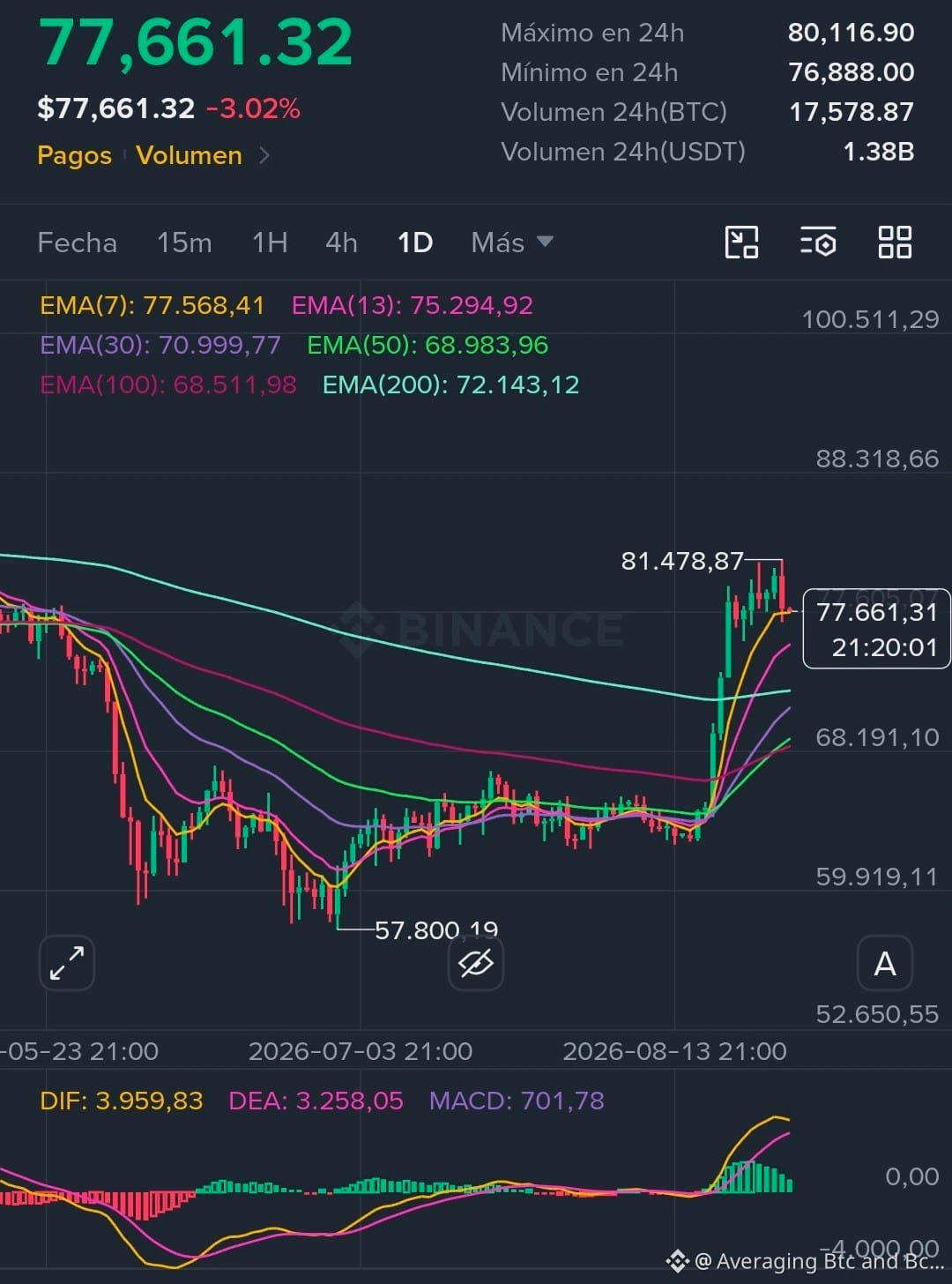Image resolution: width=952 pixels, height=1284 pixels.
Task: Click the 2026-08-13 21:00 date label
Action: 674,1051
